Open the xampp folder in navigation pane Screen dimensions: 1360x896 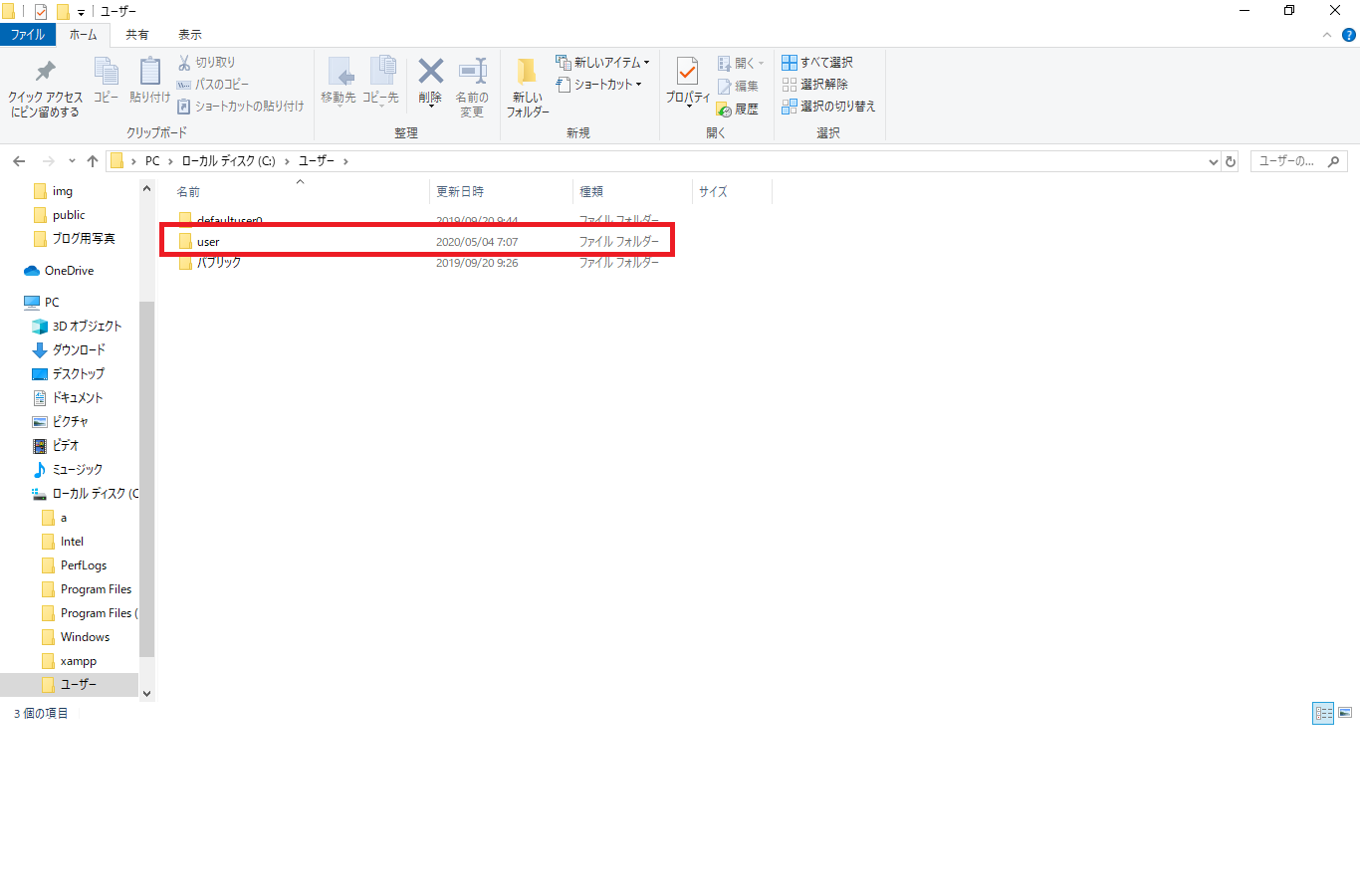coord(69,661)
